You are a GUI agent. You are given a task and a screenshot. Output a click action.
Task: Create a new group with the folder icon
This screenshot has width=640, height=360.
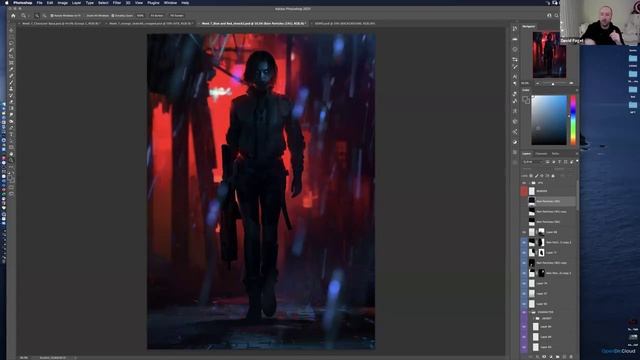click(558, 357)
